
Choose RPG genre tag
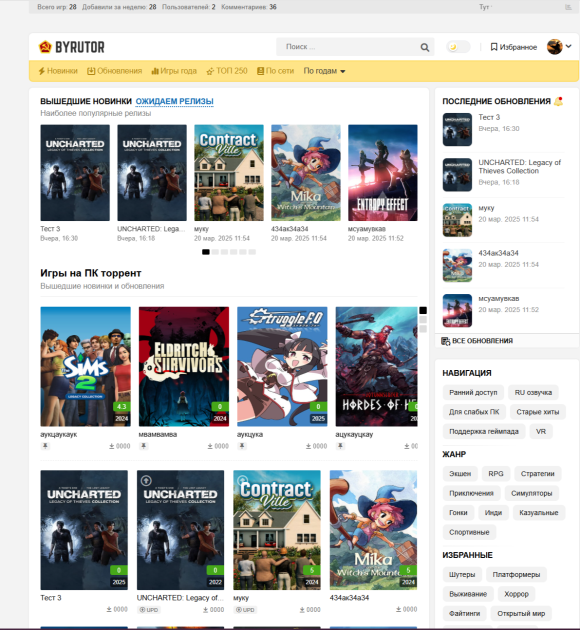coord(496,474)
